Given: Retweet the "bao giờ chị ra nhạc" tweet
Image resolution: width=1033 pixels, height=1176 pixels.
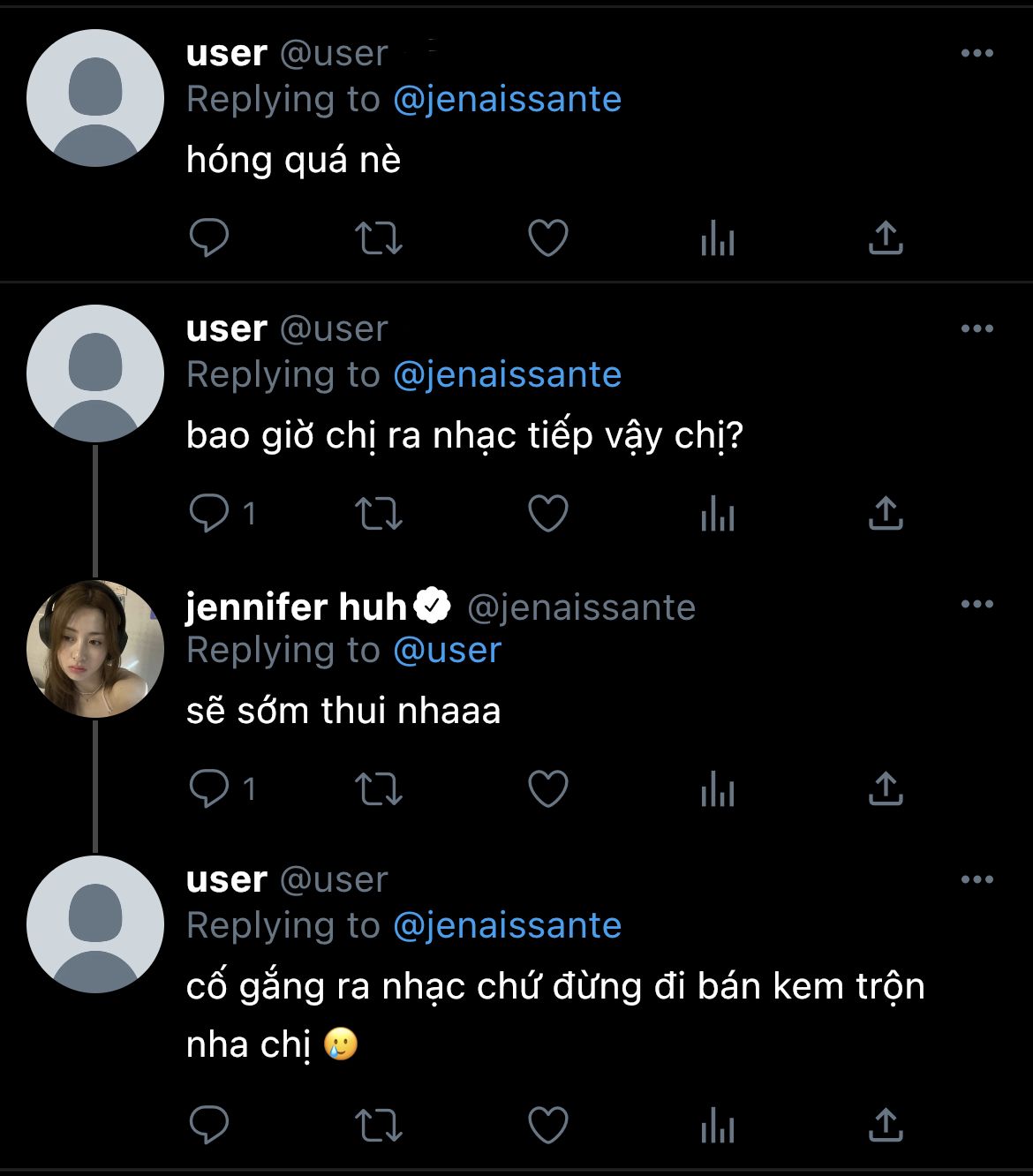Looking at the screenshot, I should tap(378, 513).
